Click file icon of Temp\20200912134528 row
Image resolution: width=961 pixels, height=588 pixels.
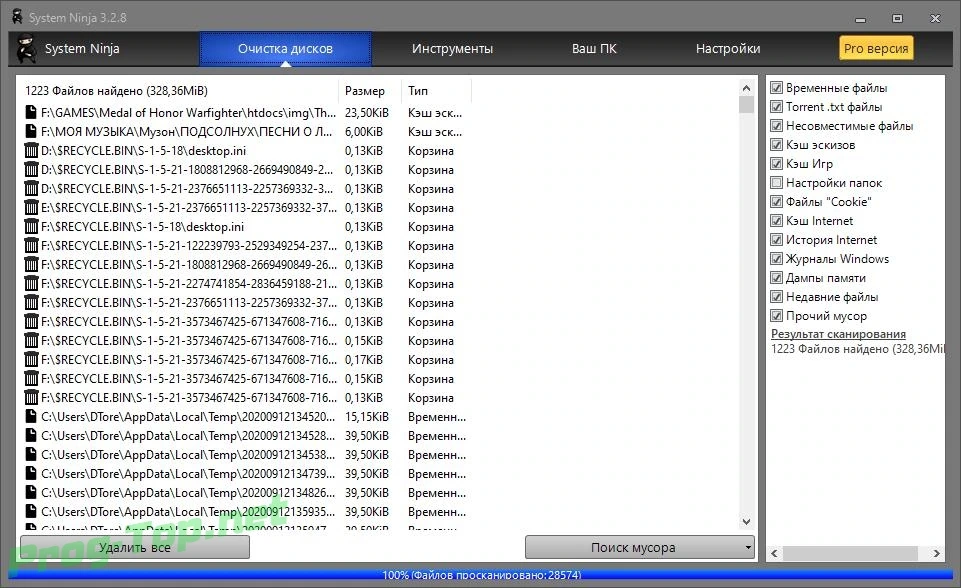coord(31,435)
